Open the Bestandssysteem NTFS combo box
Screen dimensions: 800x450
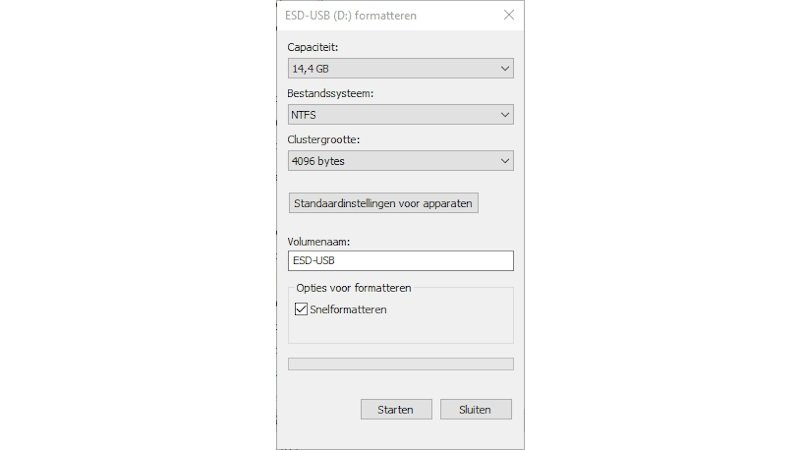click(401, 115)
